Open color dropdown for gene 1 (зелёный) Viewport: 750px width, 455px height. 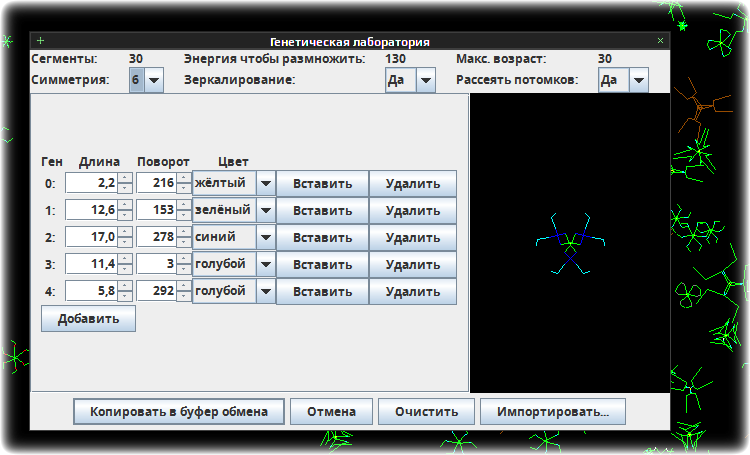coord(234,210)
